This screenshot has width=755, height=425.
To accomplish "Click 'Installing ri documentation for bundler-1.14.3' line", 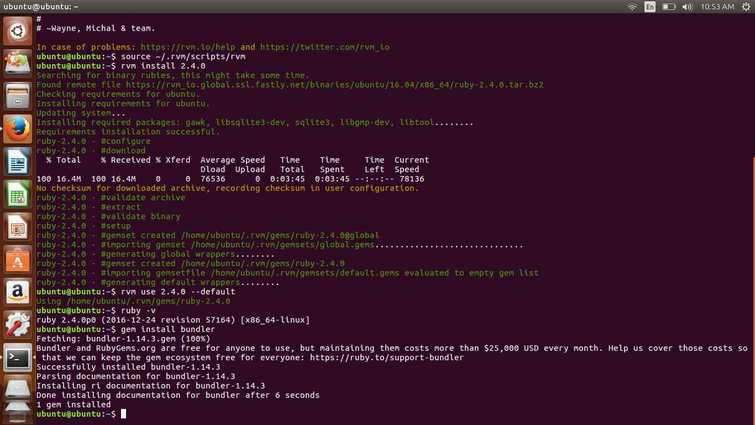I will click(151, 386).
